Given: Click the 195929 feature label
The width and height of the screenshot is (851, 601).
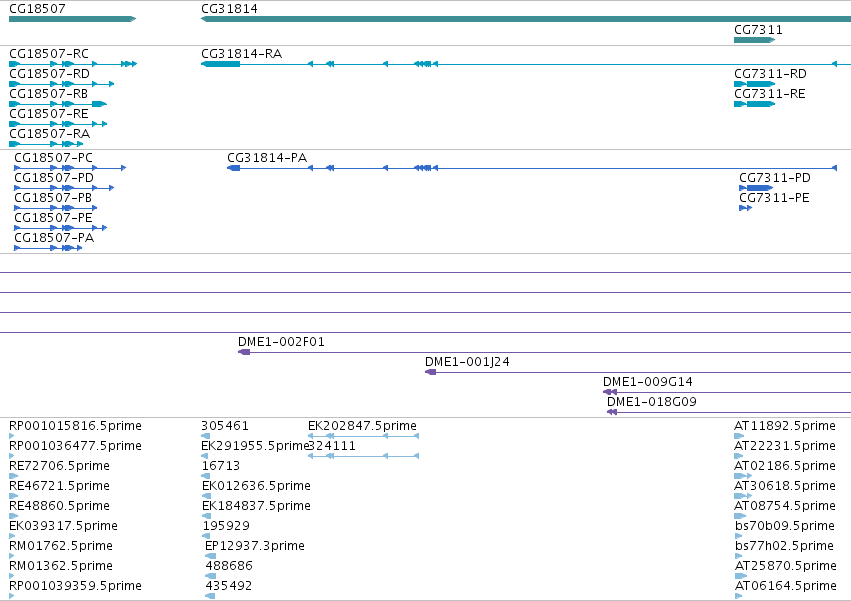Looking at the screenshot, I should coord(226,527).
